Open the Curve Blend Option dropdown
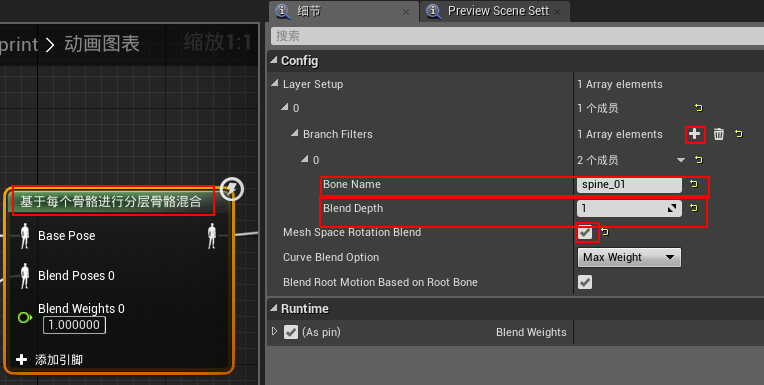Image resolution: width=764 pixels, height=385 pixels. coord(629,257)
